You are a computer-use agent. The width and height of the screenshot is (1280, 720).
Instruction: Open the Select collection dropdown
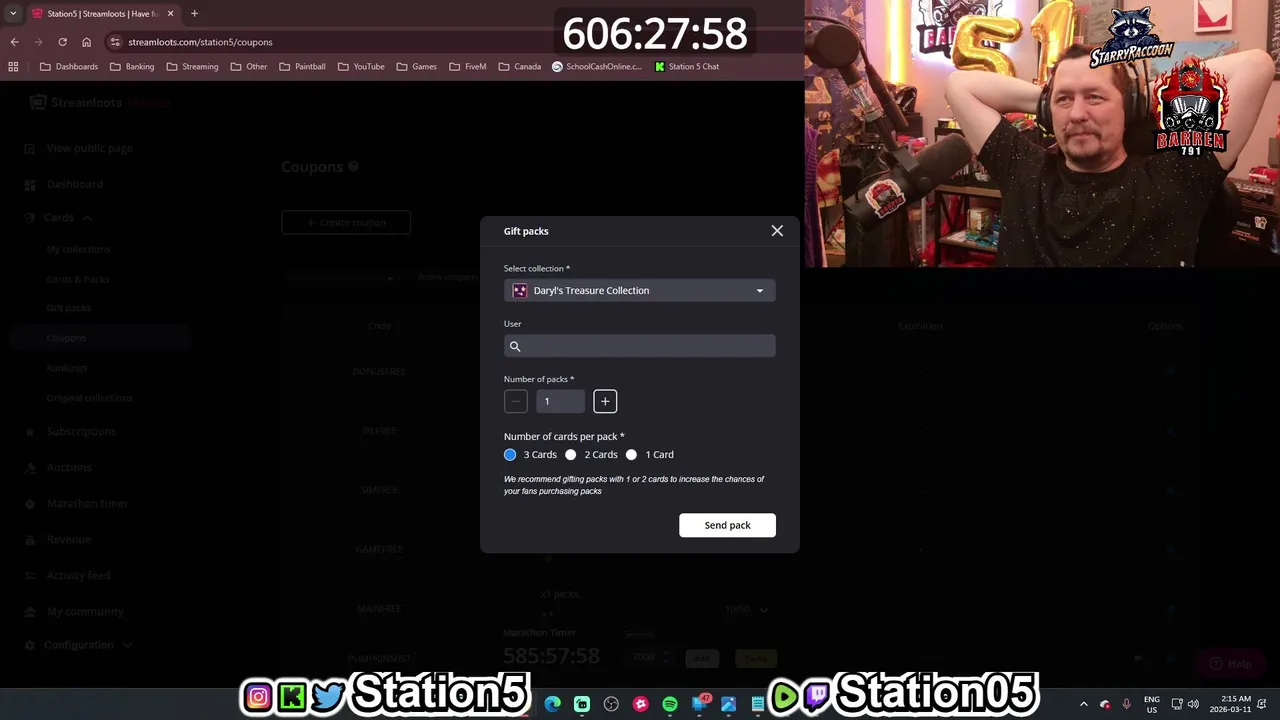[x=640, y=291]
